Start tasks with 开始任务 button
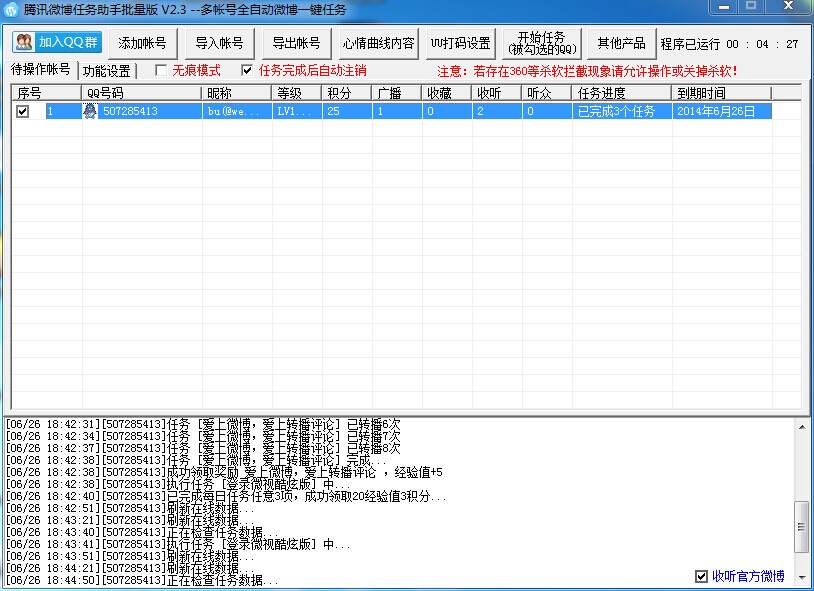This screenshot has width=814, height=591. [x=542, y=43]
